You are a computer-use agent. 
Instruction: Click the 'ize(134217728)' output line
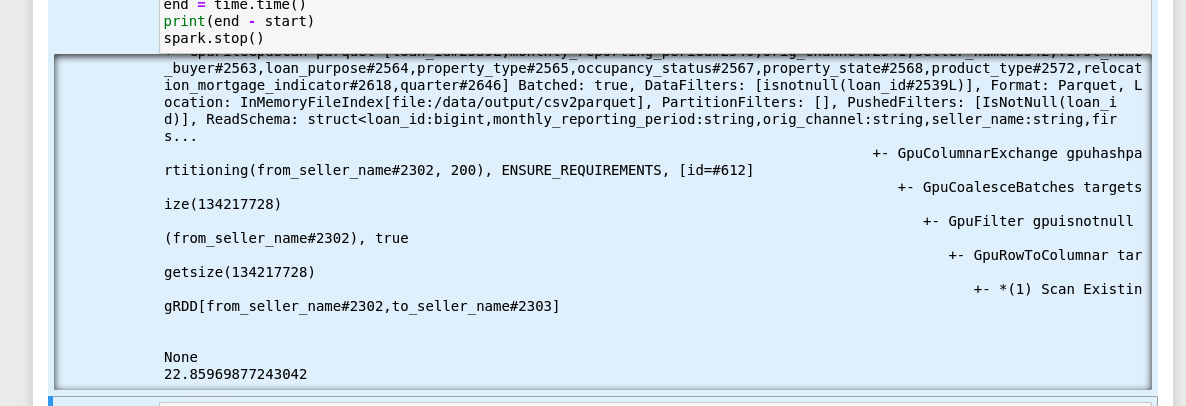[223, 204]
